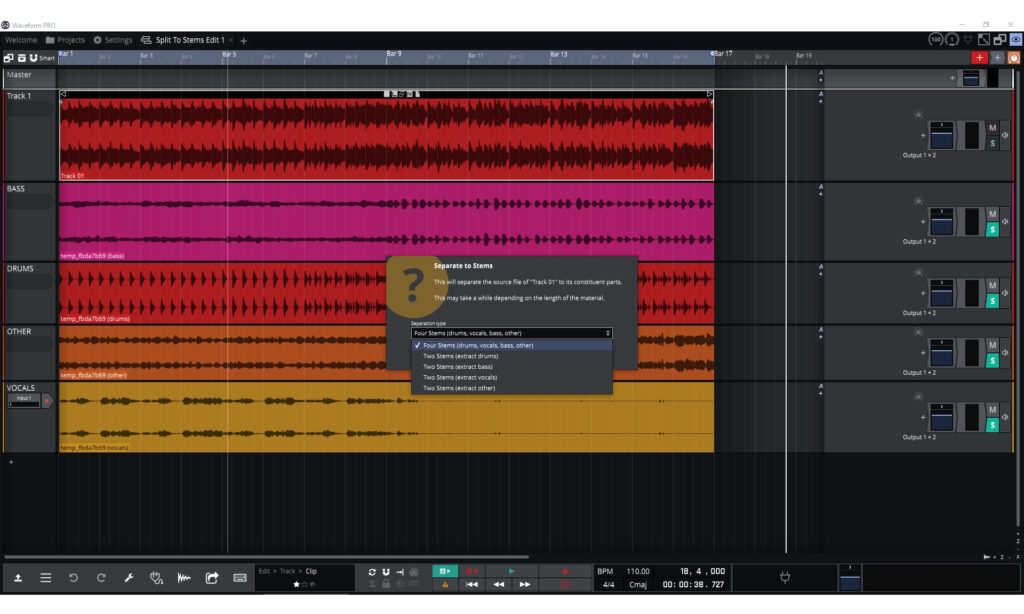1024x614 pixels.
Task: Mute the OTHER track
Action: 993,345
